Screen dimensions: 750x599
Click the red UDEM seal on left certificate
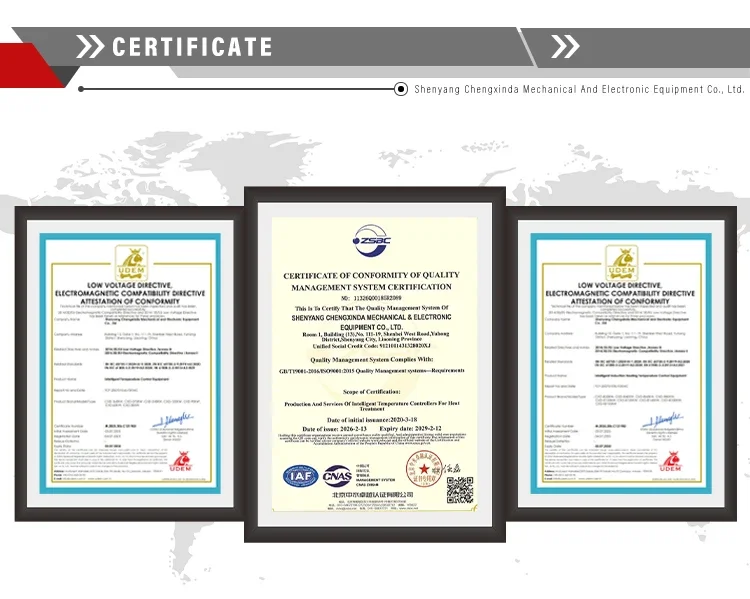[x=181, y=462]
